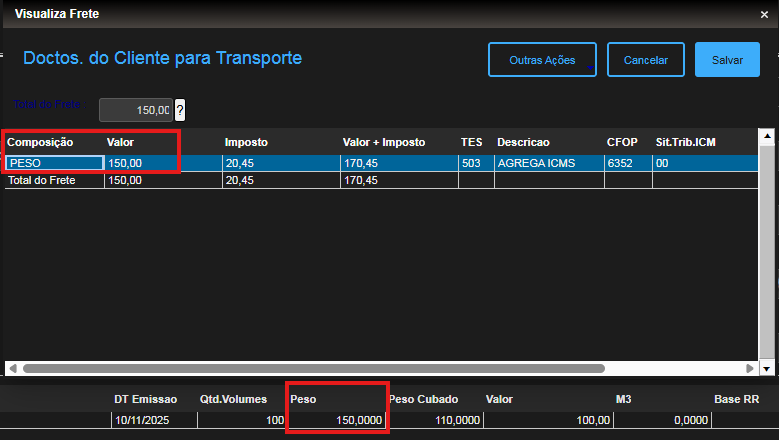This screenshot has width=779, height=440.
Task: Sort by the Composição column header
Action: click(40, 142)
